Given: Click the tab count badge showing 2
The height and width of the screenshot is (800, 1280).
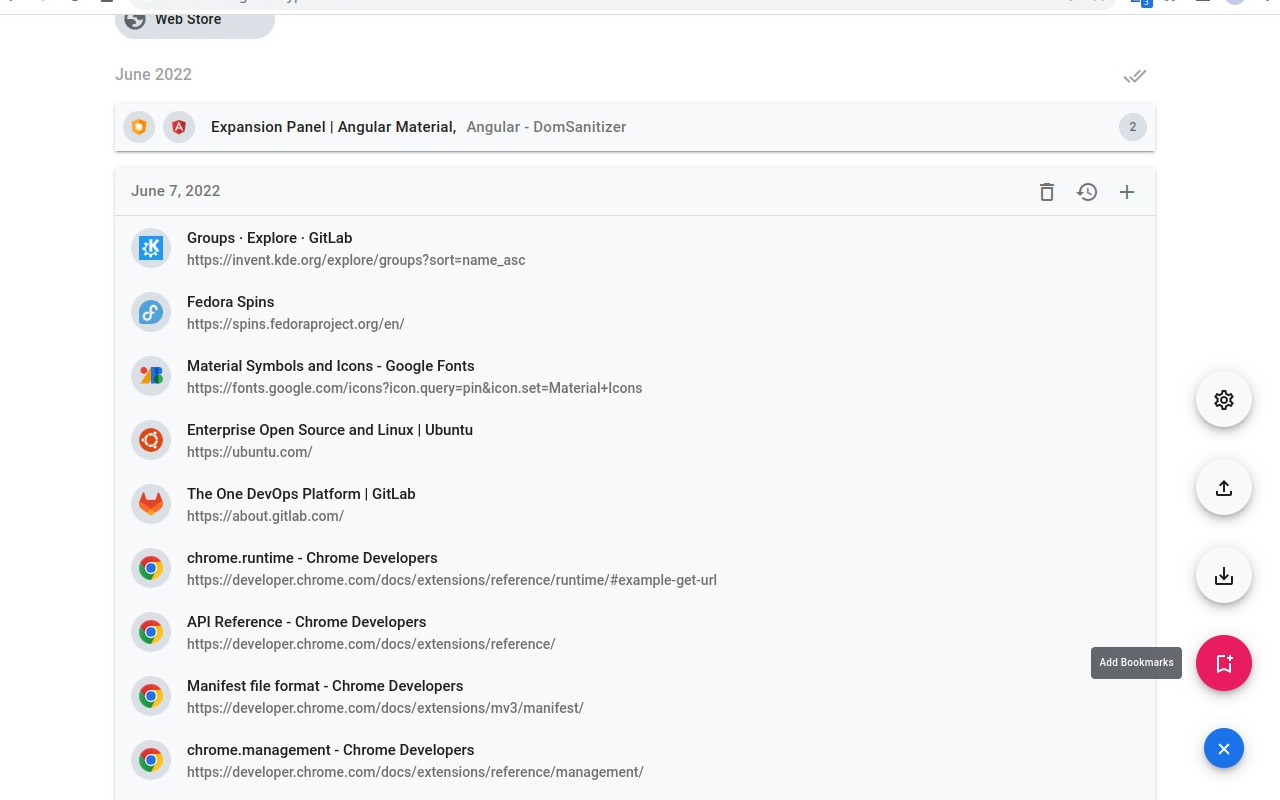Looking at the screenshot, I should [x=1133, y=127].
